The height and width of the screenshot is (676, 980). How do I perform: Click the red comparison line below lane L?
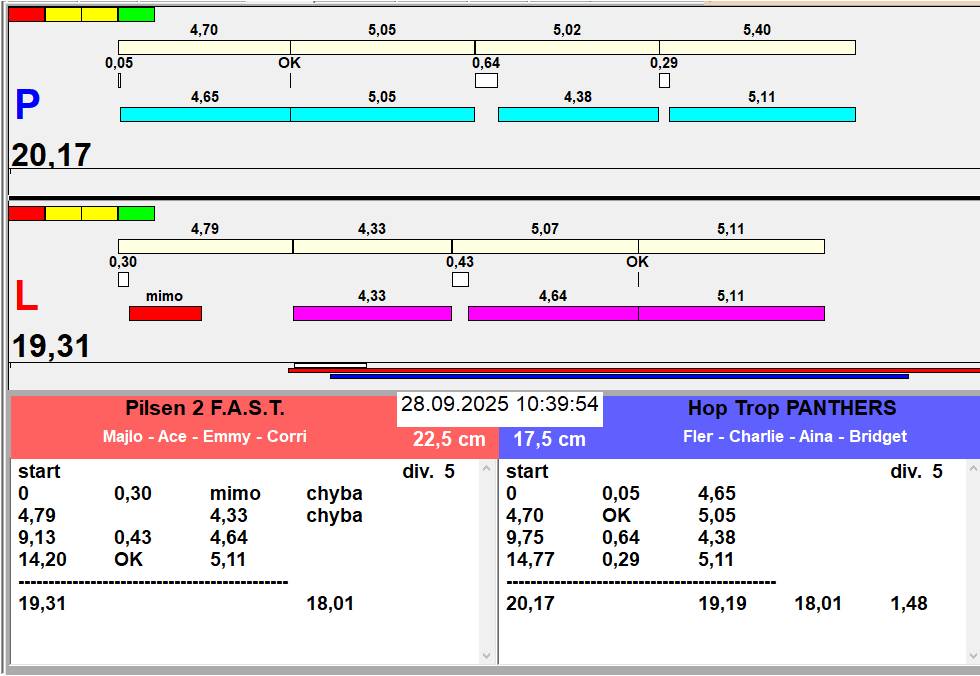[x=634, y=370]
